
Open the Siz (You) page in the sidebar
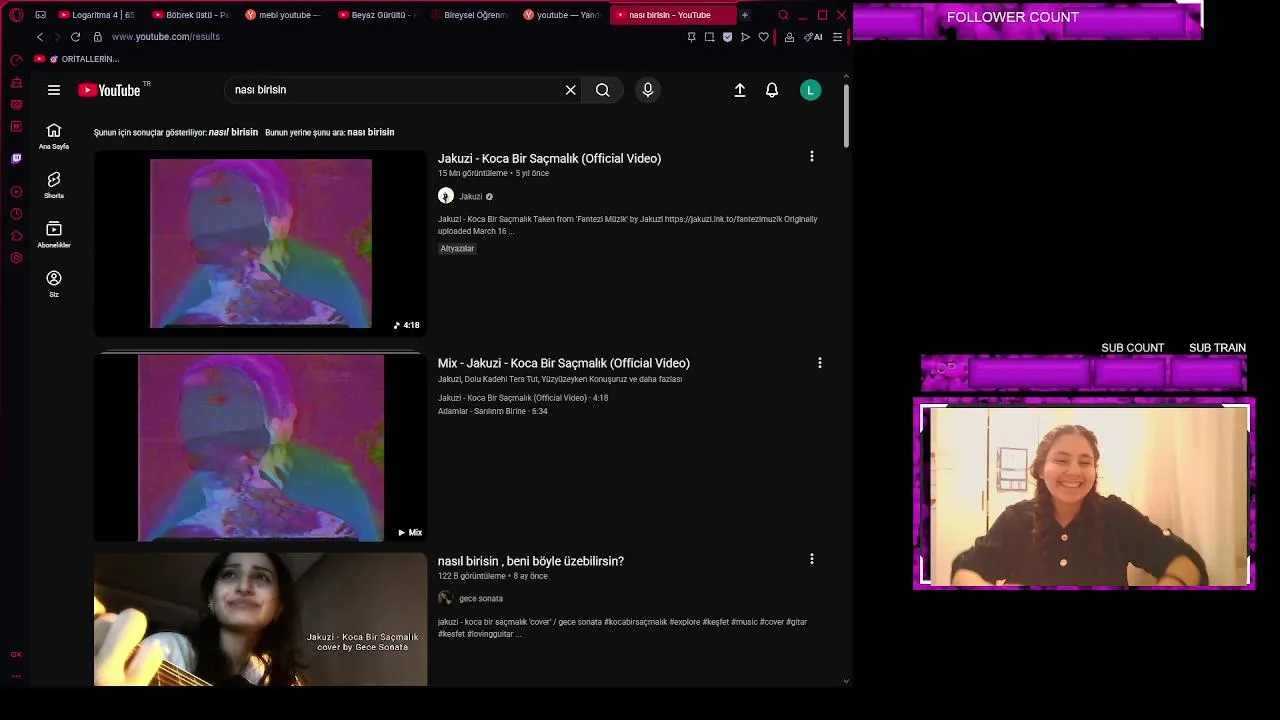[x=54, y=284]
